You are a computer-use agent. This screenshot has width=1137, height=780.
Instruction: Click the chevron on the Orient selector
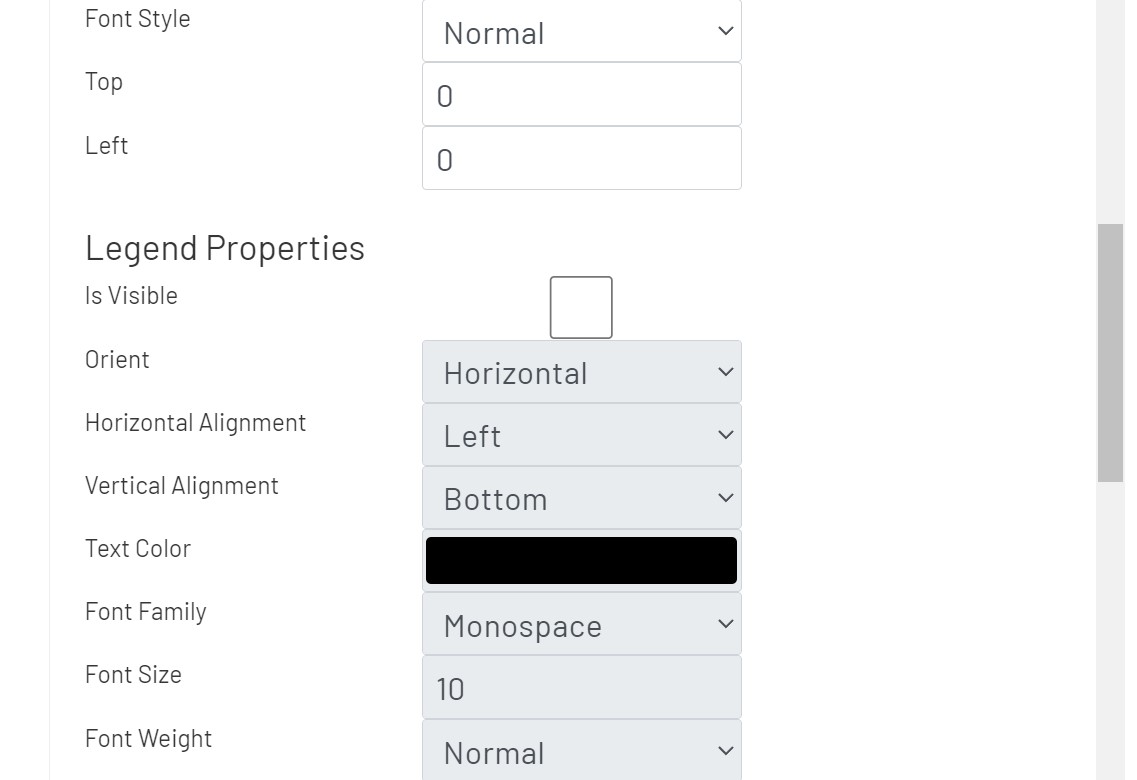724,371
